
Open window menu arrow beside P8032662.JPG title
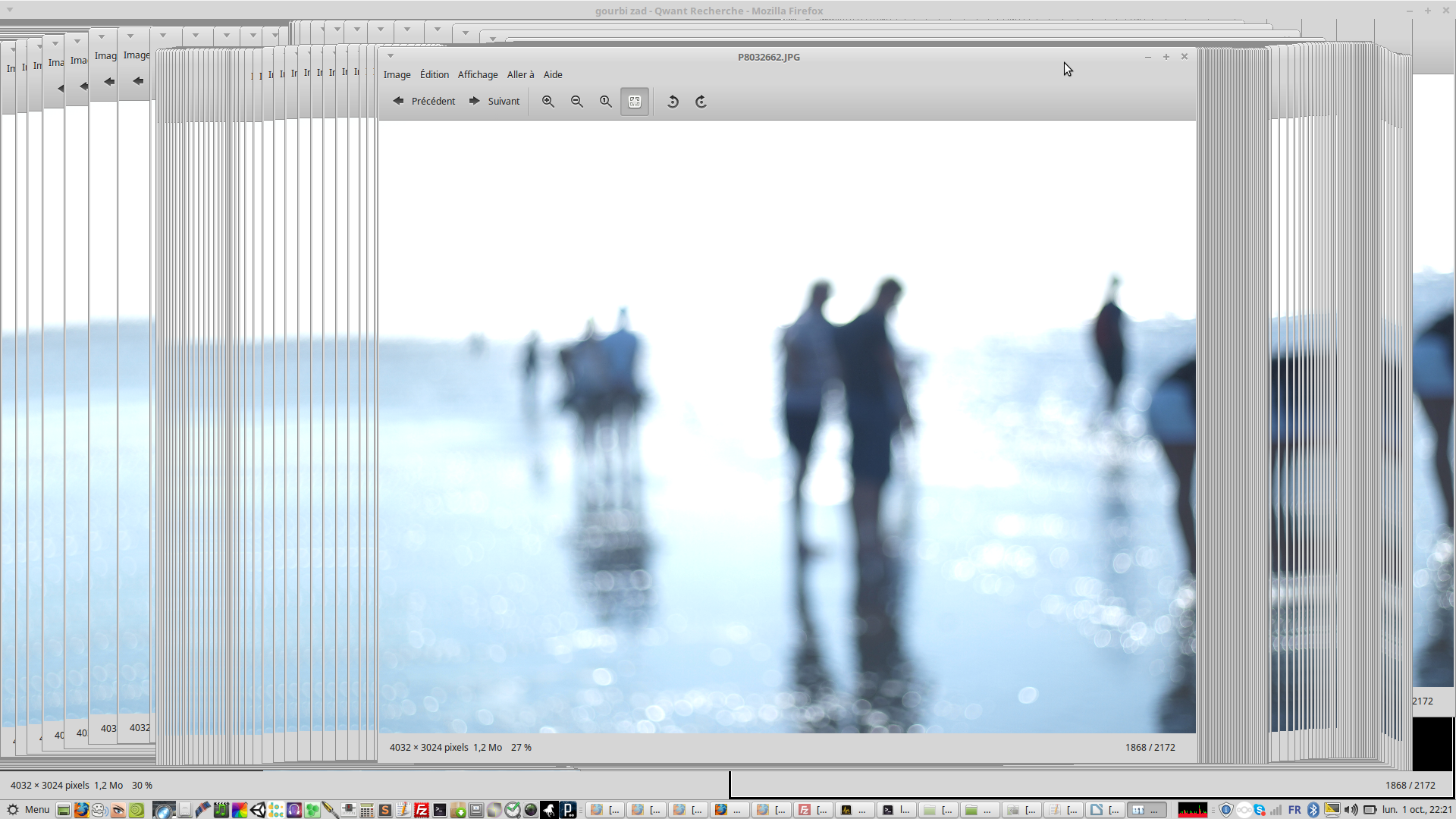tap(391, 56)
